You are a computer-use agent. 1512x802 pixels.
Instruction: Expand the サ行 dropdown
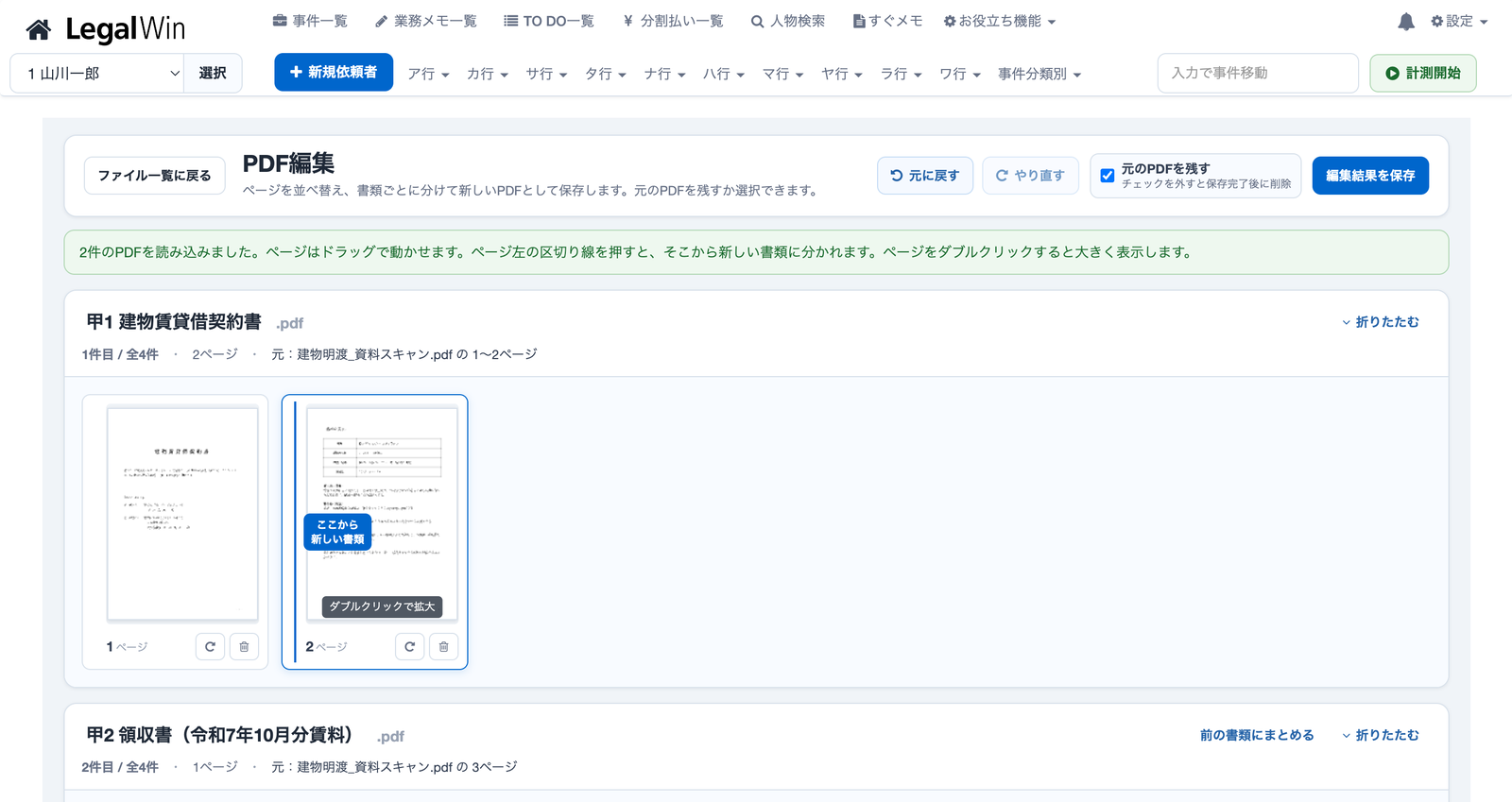pos(546,74)
